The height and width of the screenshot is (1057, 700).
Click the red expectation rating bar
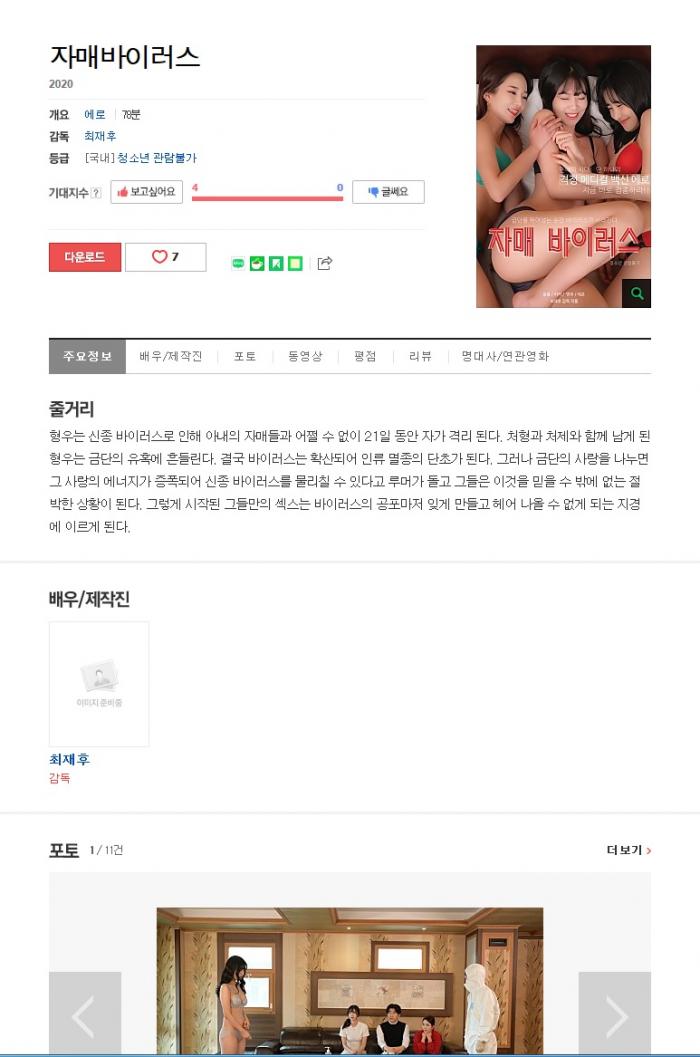[267, 198]
